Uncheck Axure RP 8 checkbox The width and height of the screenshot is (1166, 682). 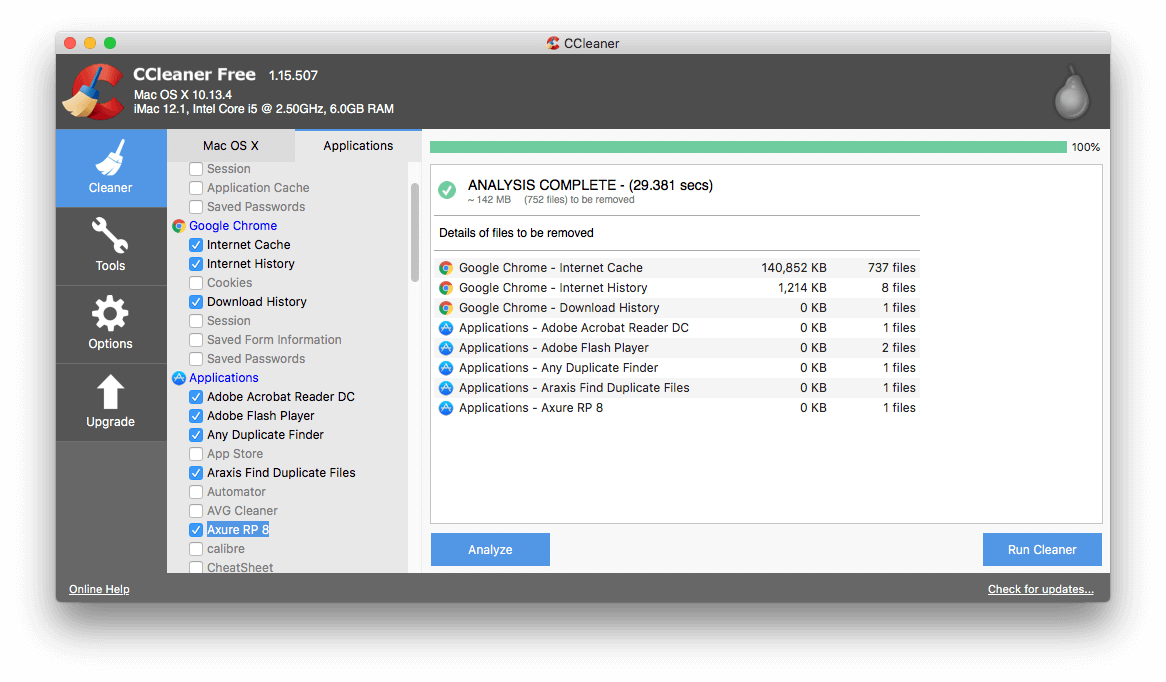tap(196, 530)
